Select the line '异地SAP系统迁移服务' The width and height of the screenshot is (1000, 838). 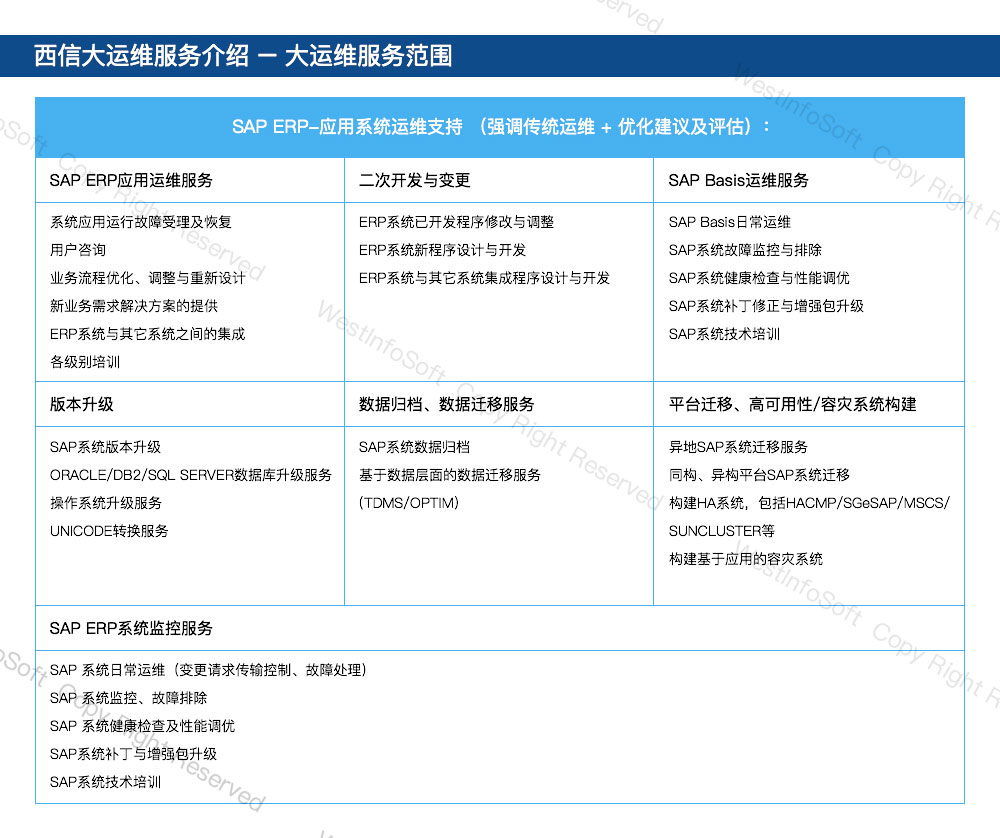click(x=739, y=447)
